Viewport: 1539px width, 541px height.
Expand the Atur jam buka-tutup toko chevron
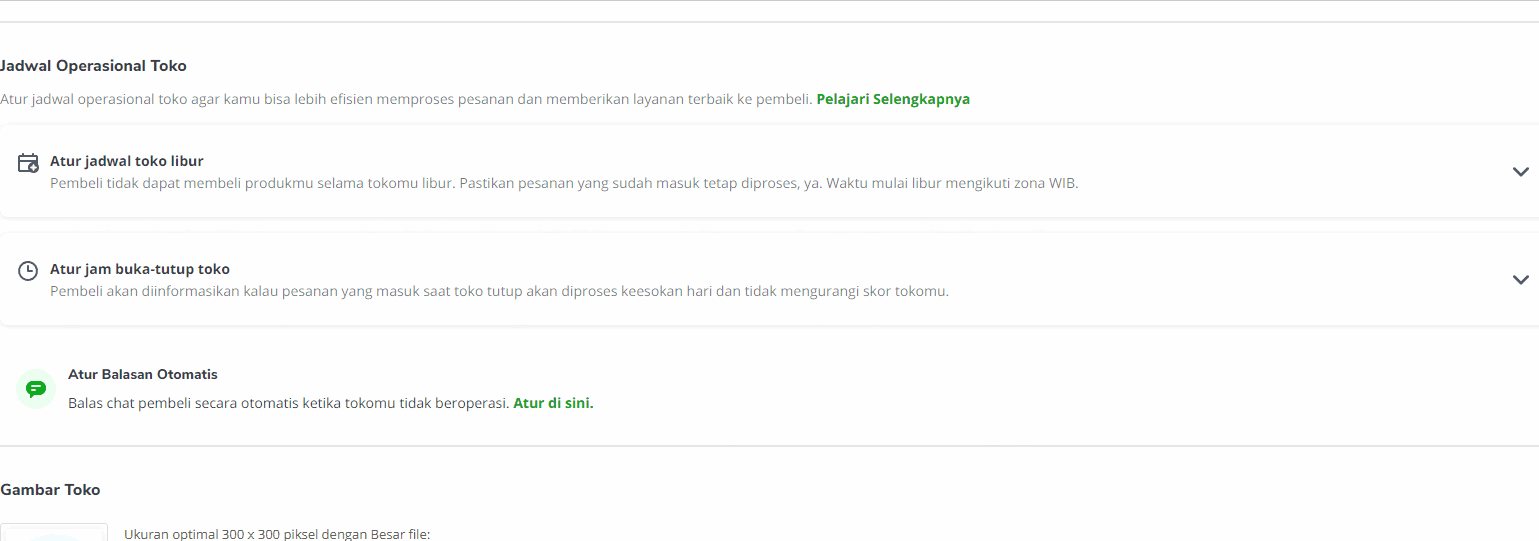[x=1520, y=280]
